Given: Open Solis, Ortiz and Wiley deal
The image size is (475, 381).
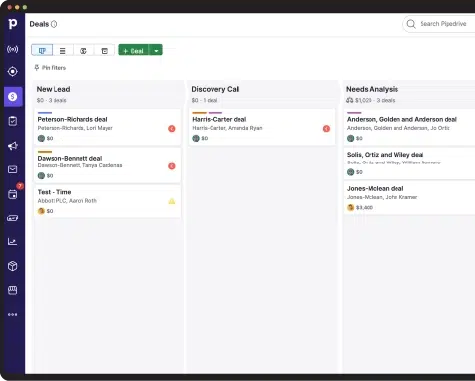Looking at the screenshot, I should [x=409, y=163].
